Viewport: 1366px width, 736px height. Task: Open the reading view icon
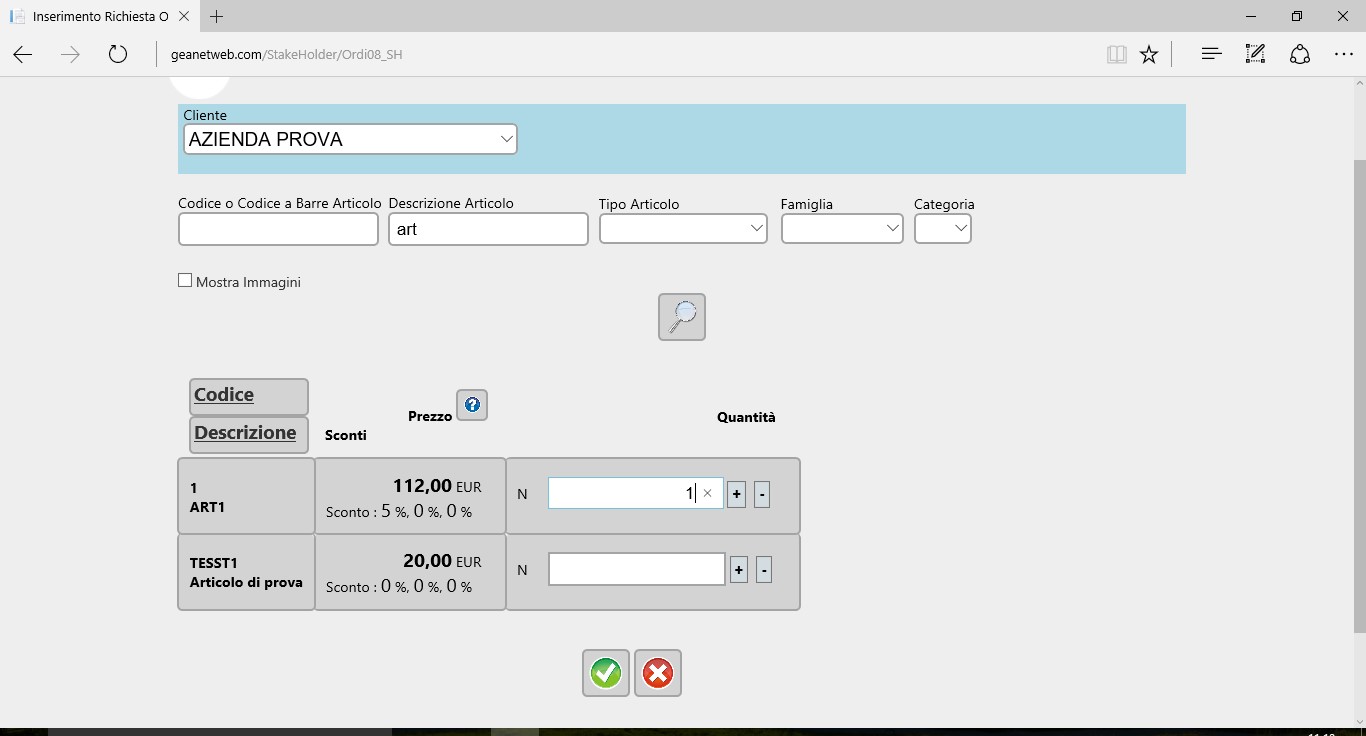pyautogui.click(x=1117, y=54)
